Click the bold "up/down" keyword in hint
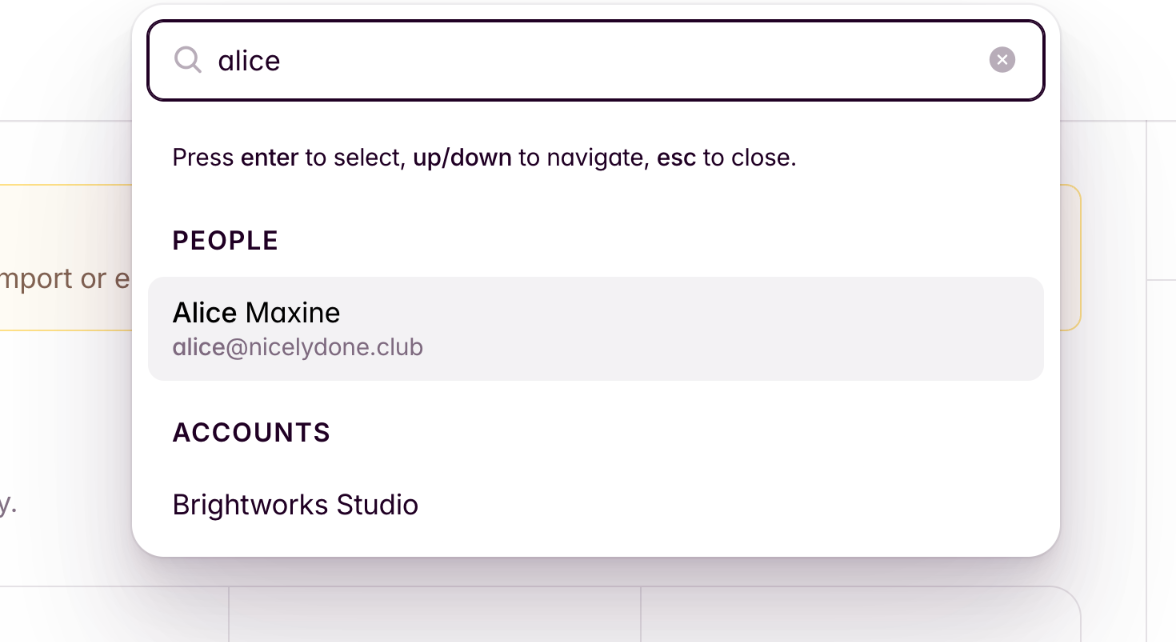 point(462,158)
